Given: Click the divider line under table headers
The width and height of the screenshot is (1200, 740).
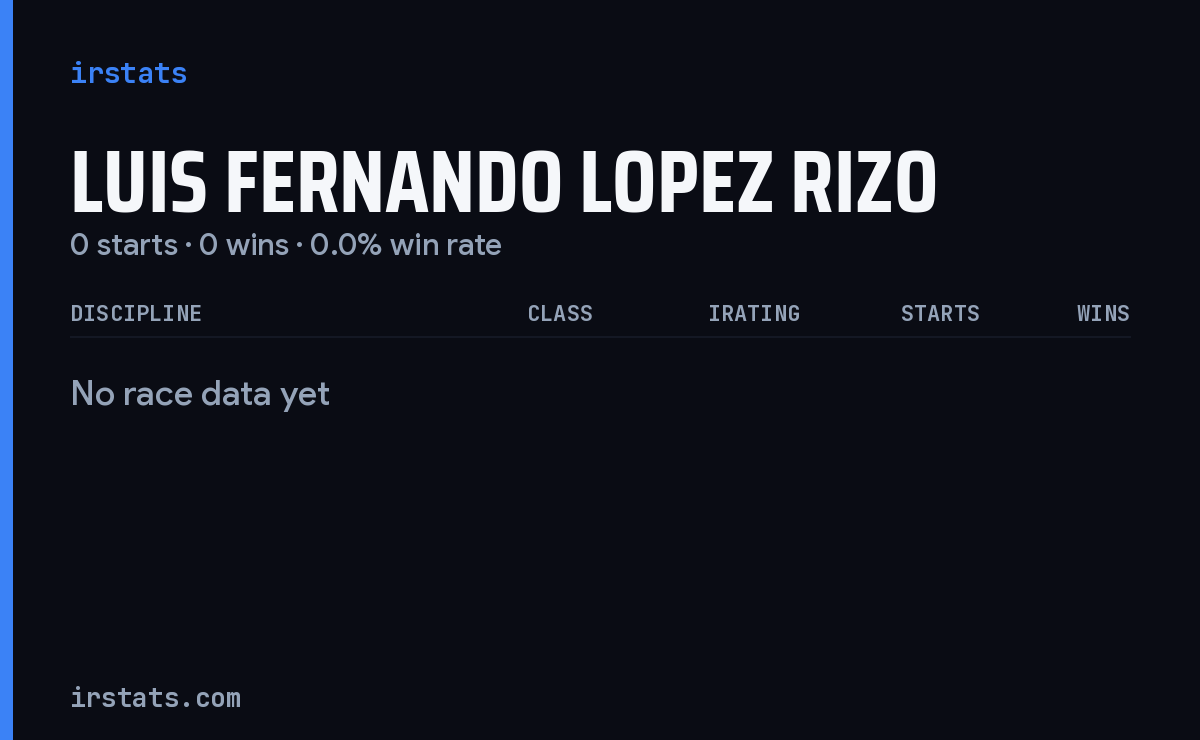Looking at the screenshot, I should click(x=600, y=337).
